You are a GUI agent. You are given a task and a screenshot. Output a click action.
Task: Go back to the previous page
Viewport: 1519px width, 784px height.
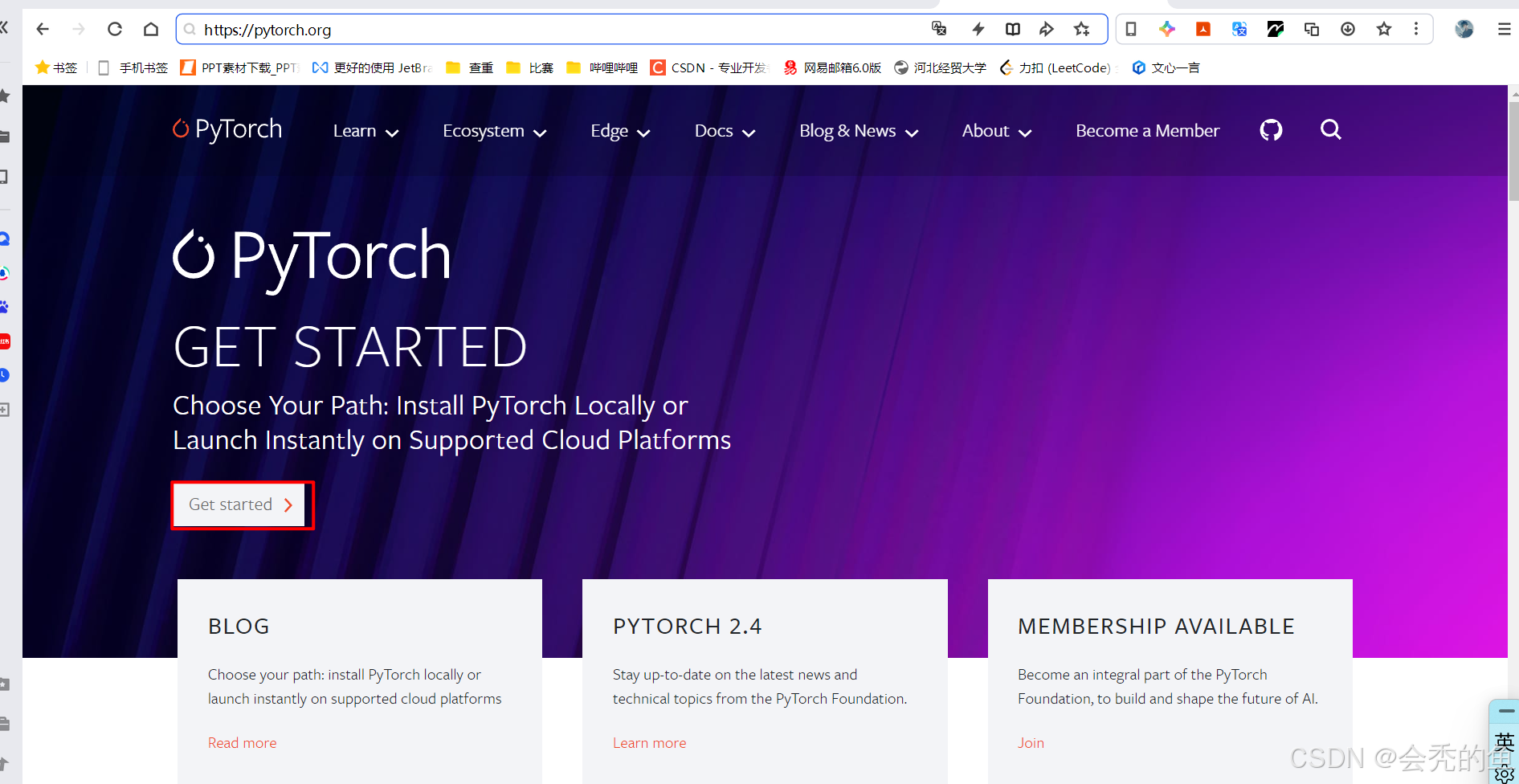coord(43,29)
